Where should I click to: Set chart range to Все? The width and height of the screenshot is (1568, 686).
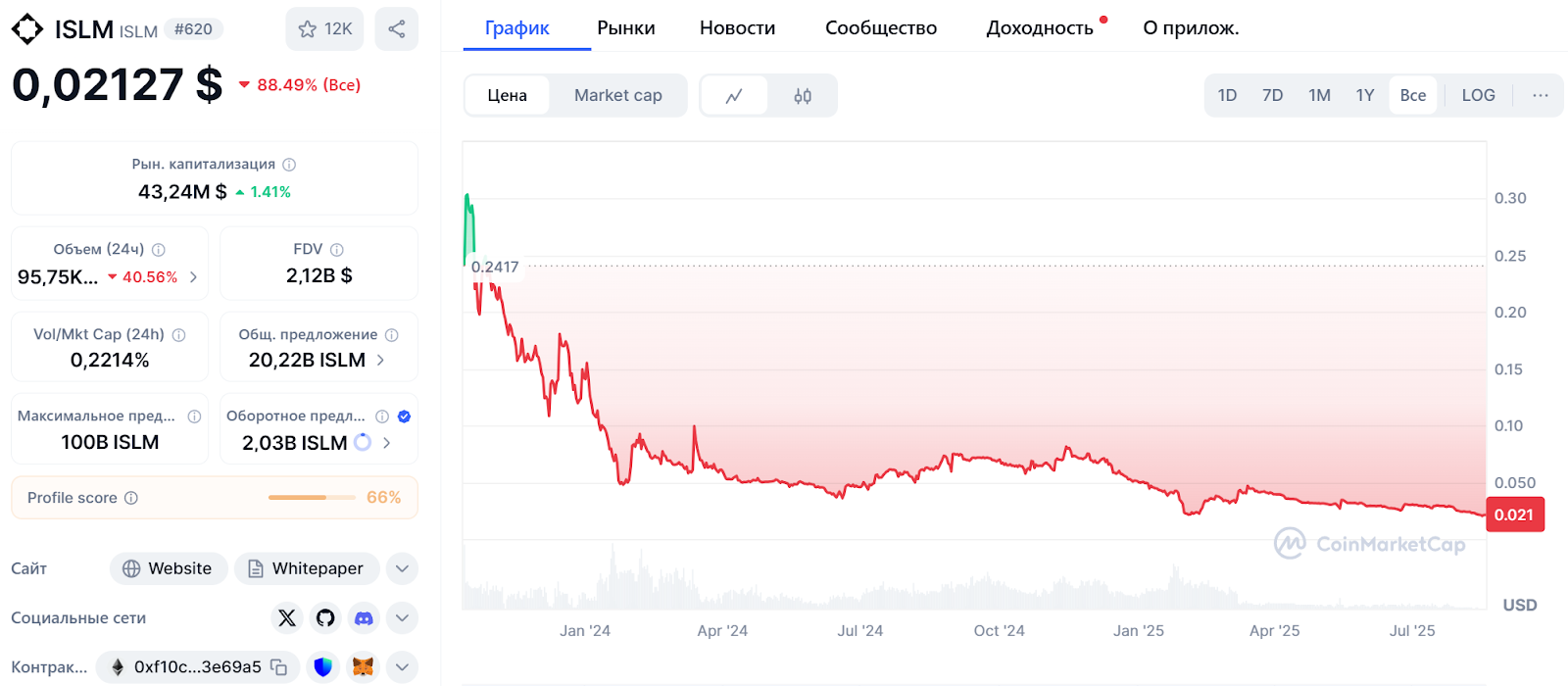click(1413, 95)
